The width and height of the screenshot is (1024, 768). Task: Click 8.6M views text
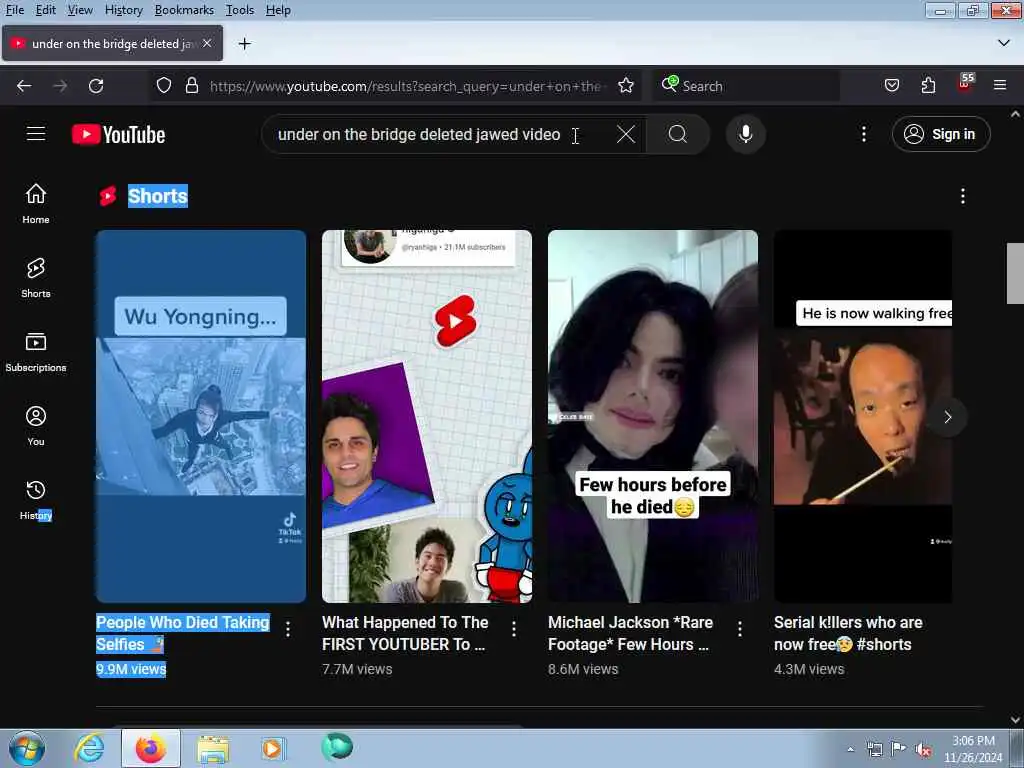pos(583,669)
